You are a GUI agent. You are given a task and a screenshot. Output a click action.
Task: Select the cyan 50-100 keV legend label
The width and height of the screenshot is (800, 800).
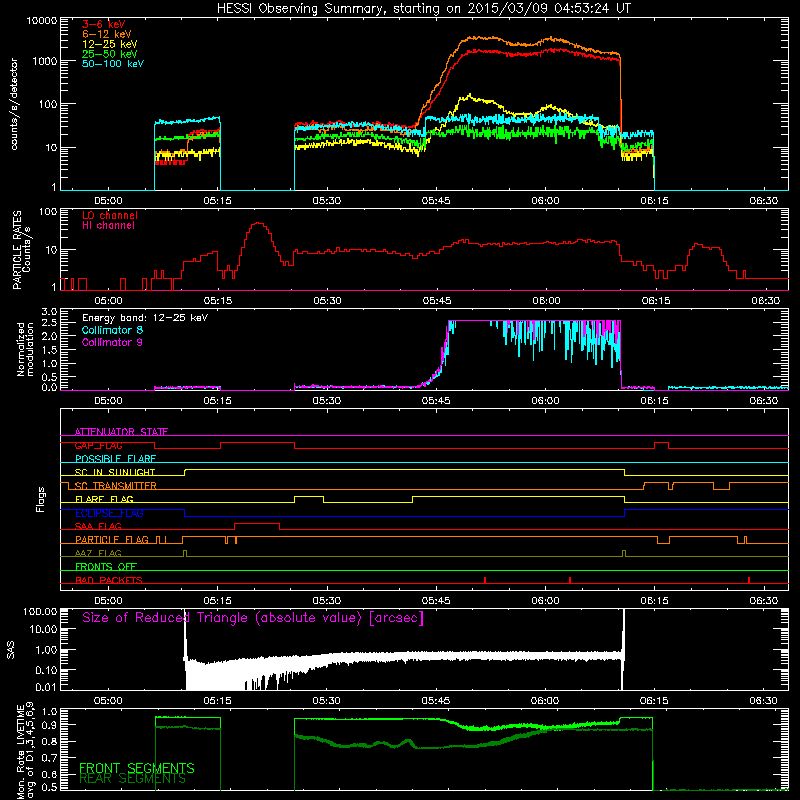pyautogui.click(x=113, y=64)
